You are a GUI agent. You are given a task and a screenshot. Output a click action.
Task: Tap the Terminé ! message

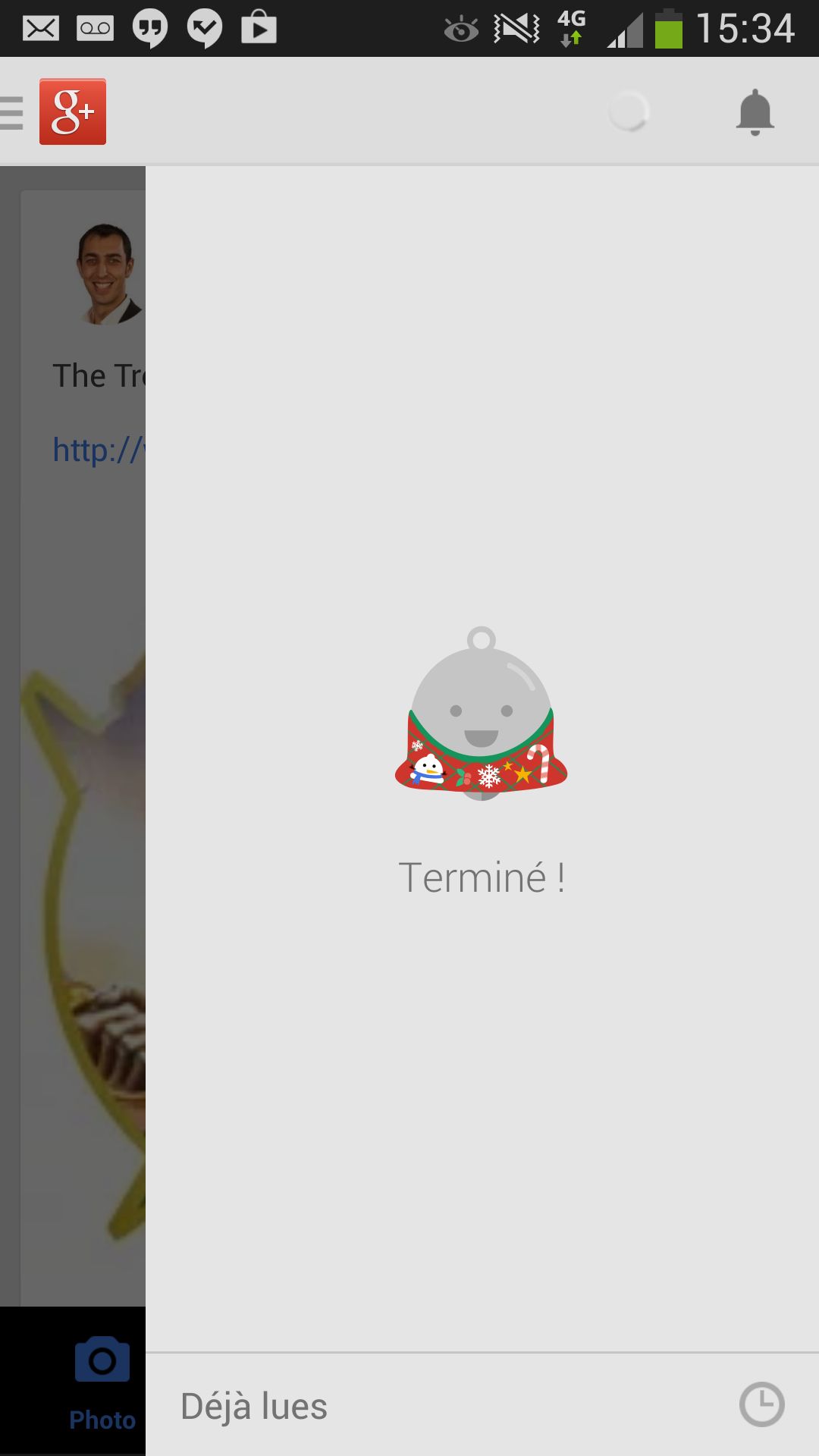[x=482, y=878]
